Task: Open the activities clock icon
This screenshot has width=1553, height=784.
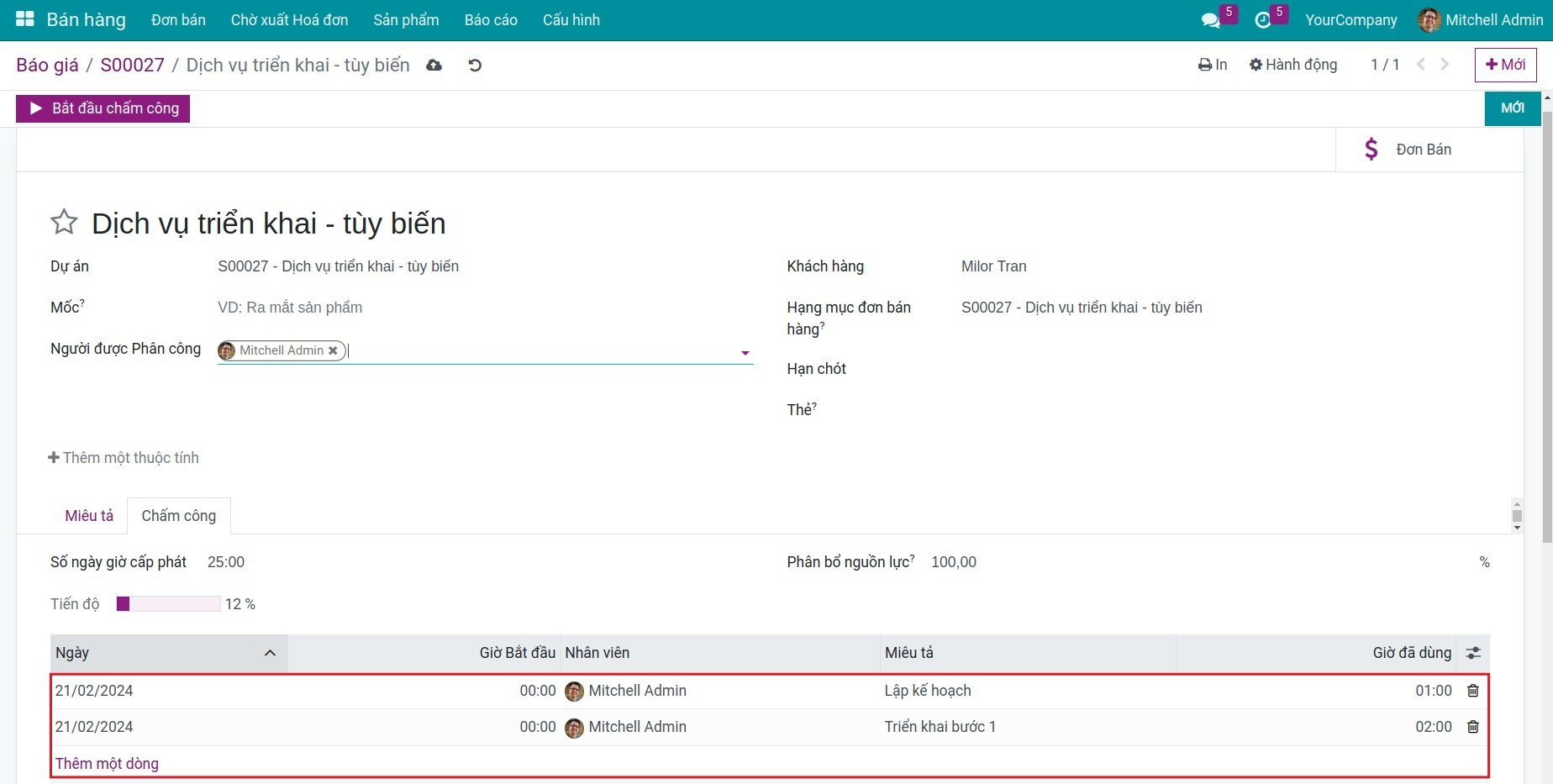Action: pos(1262,20)
